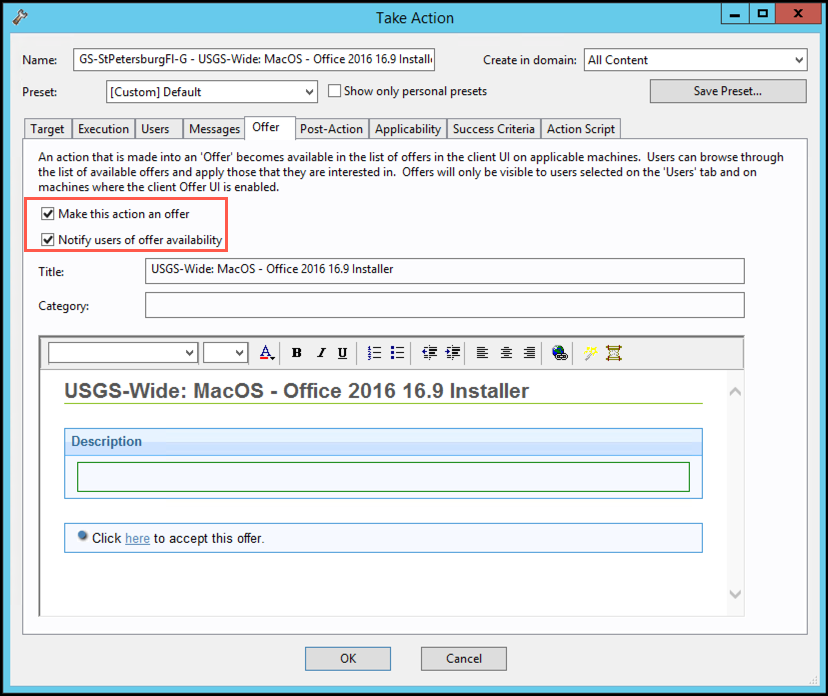Go to the Messages tab

coord(214,129)
